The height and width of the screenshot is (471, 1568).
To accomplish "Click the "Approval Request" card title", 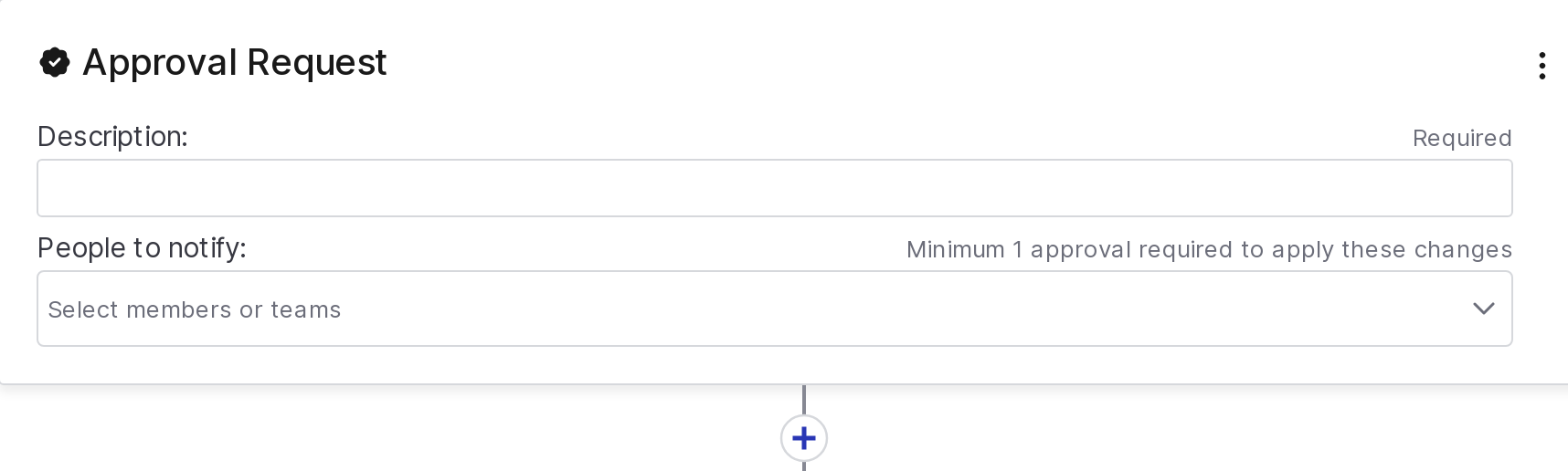I will (234, 63).
